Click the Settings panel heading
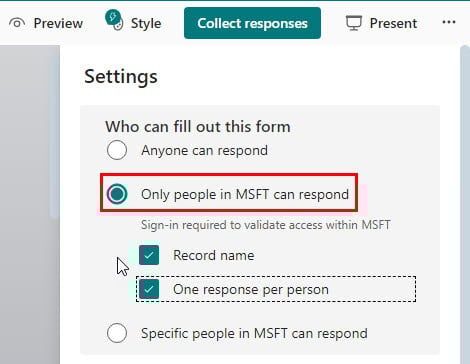Image resolution: width=470 pixels, height=364 pixels. pyautogui.click(x=121, y=77)
